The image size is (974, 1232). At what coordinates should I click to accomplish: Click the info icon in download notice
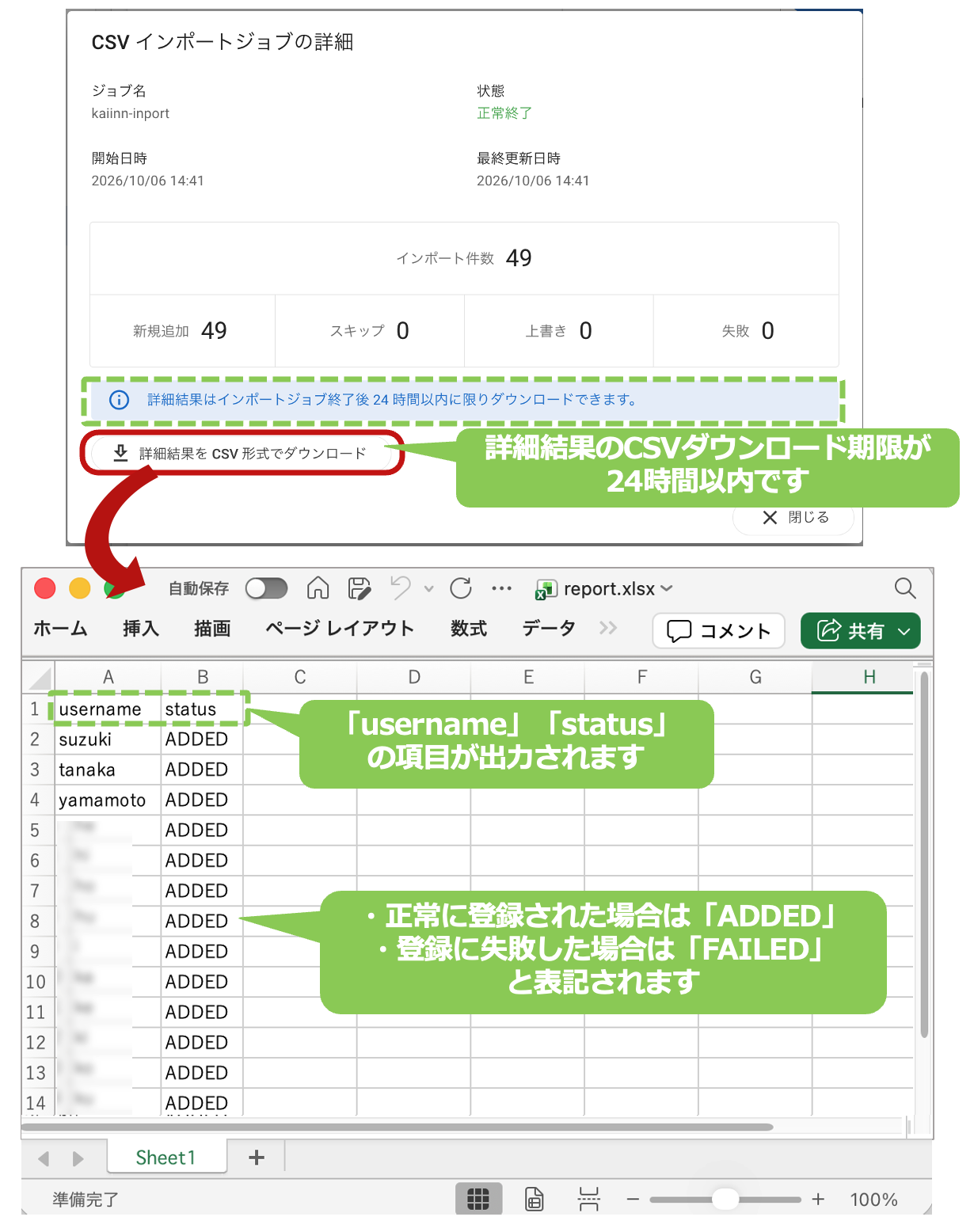(x=119, y=400)
